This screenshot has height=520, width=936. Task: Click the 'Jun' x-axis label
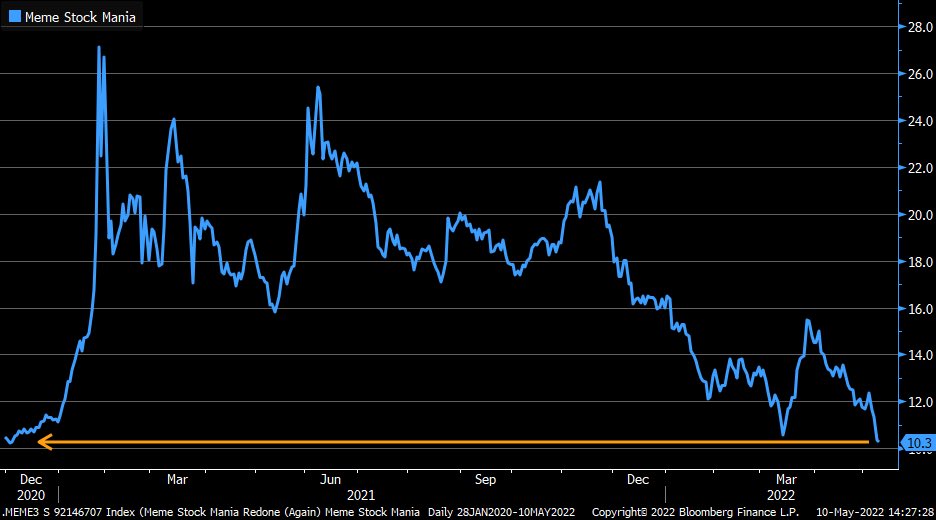tap(330, 479)
